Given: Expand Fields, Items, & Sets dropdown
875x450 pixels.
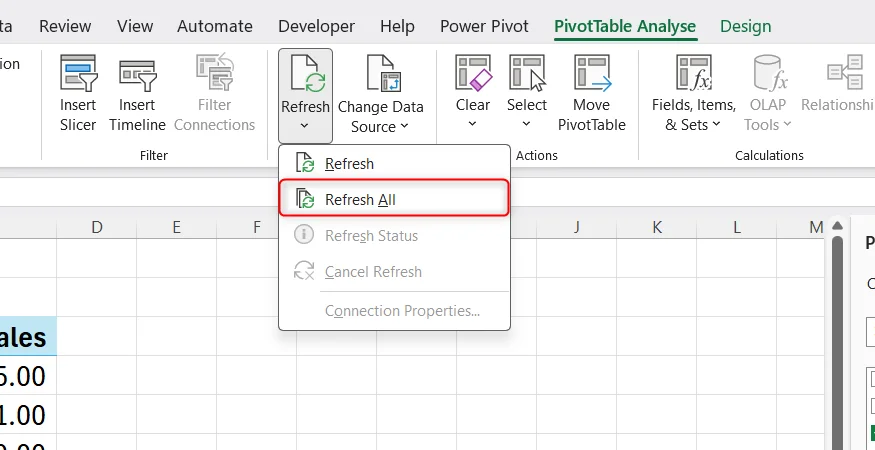Looking at the screenshot, I should 717,124.
